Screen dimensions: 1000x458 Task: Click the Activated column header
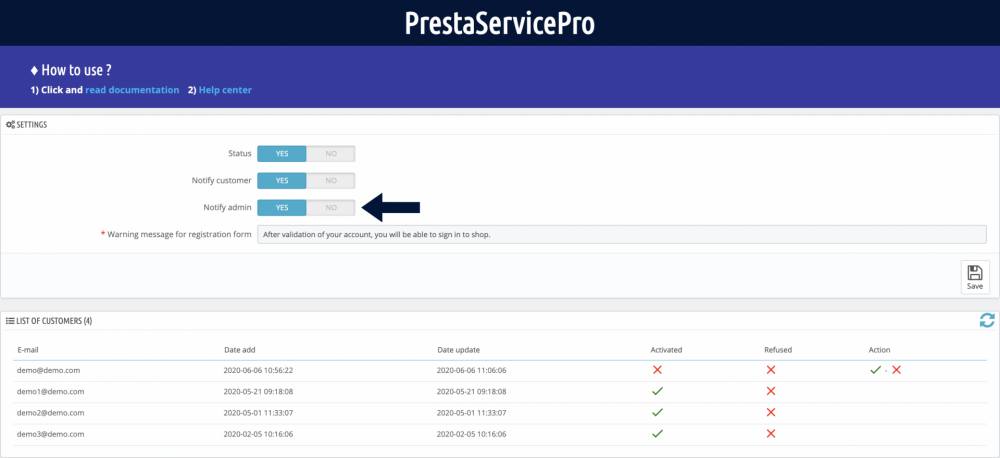(x=666, y=350)
